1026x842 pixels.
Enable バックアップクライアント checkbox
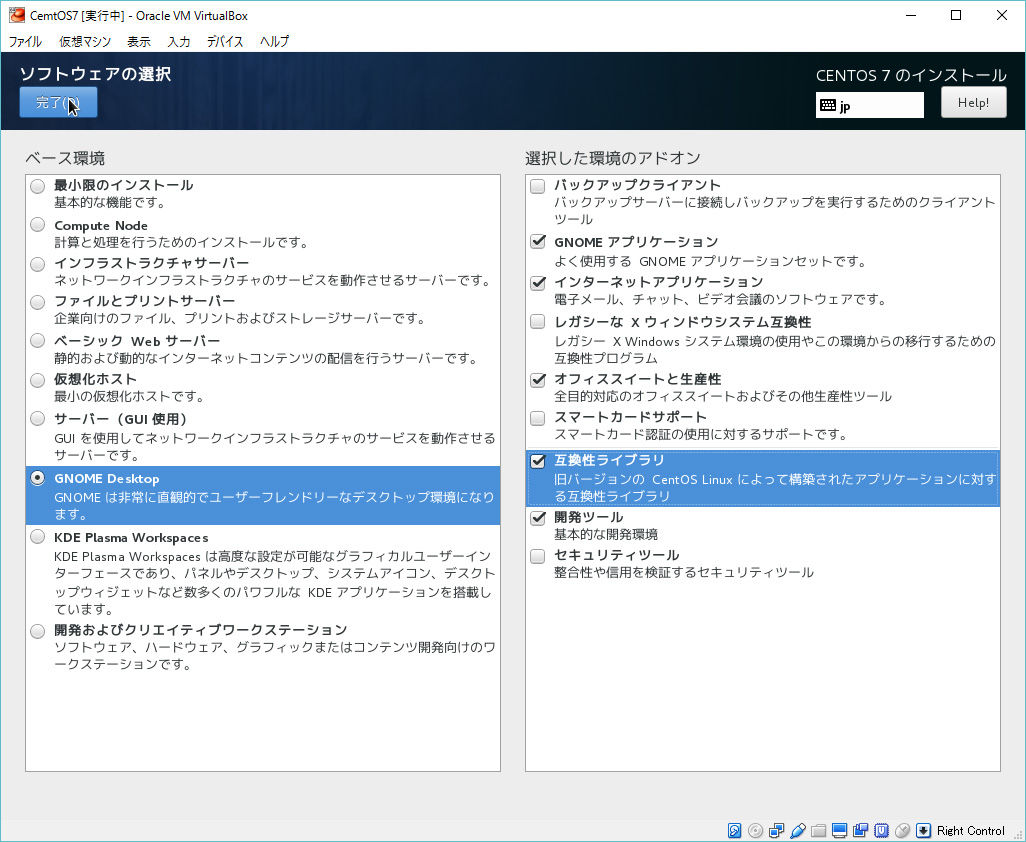[538, 186]
